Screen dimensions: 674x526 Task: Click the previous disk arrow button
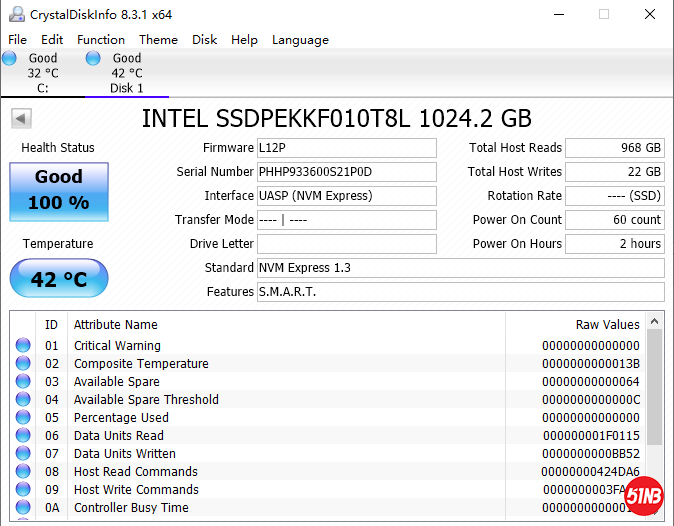[x=20, y=119]
